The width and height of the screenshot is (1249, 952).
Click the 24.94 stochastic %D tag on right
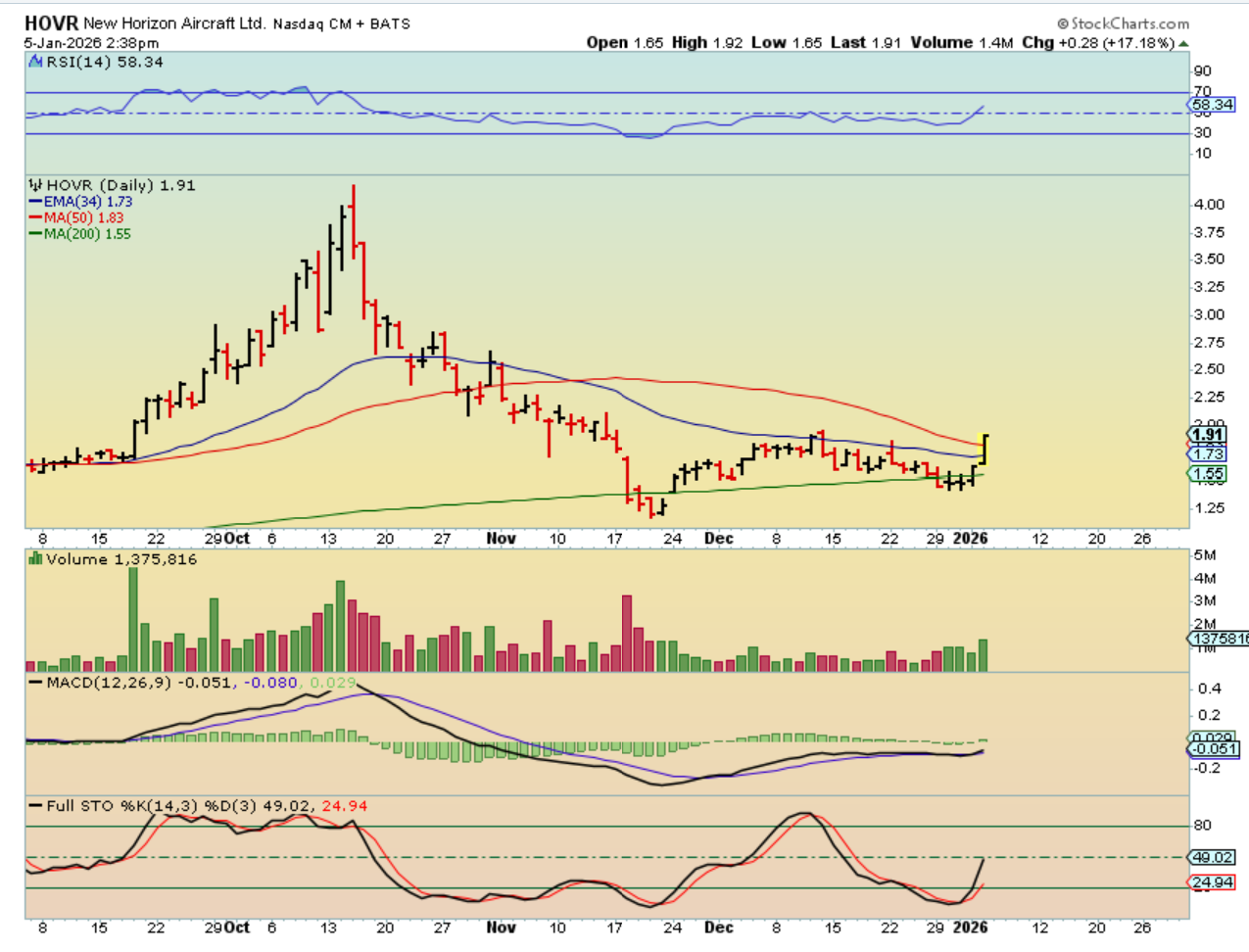click(1213, 882)
